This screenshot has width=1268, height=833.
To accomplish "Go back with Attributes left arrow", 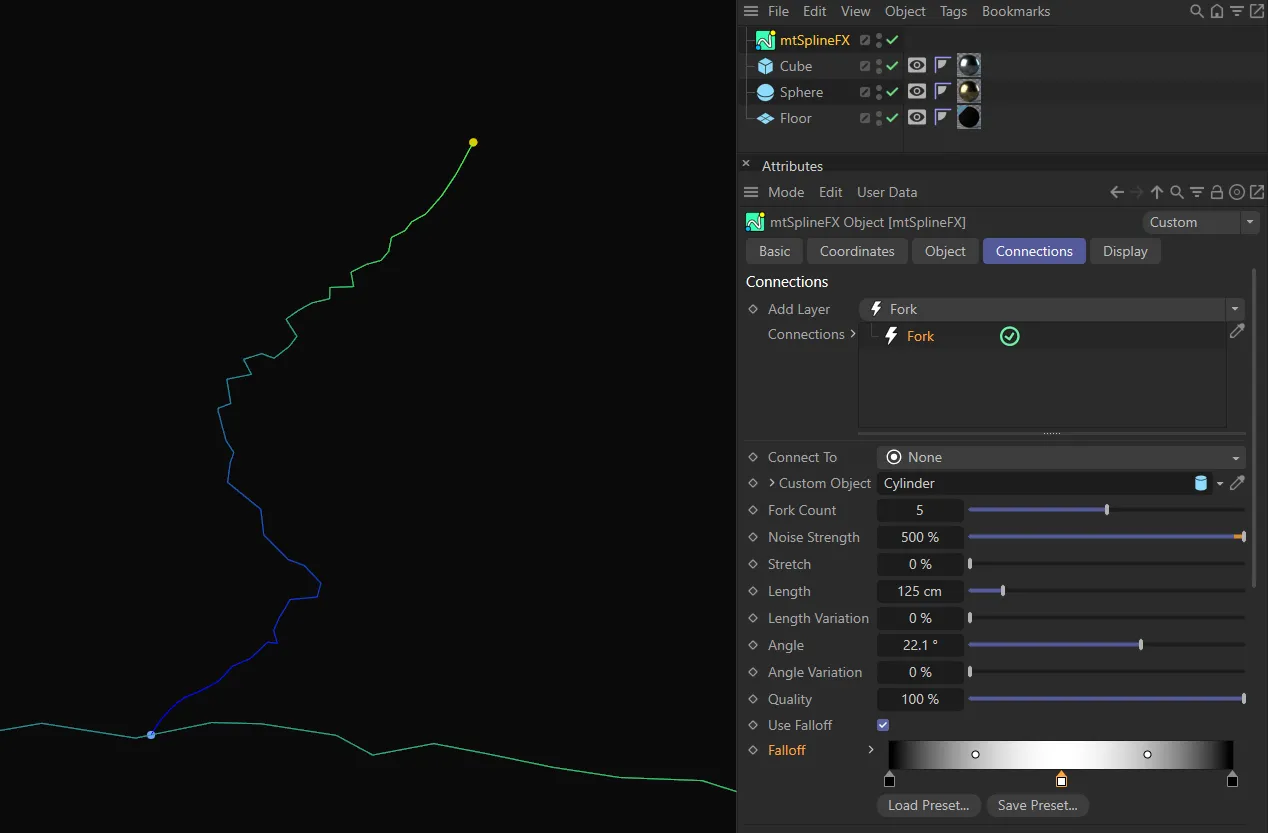I will pos(1118,192).
